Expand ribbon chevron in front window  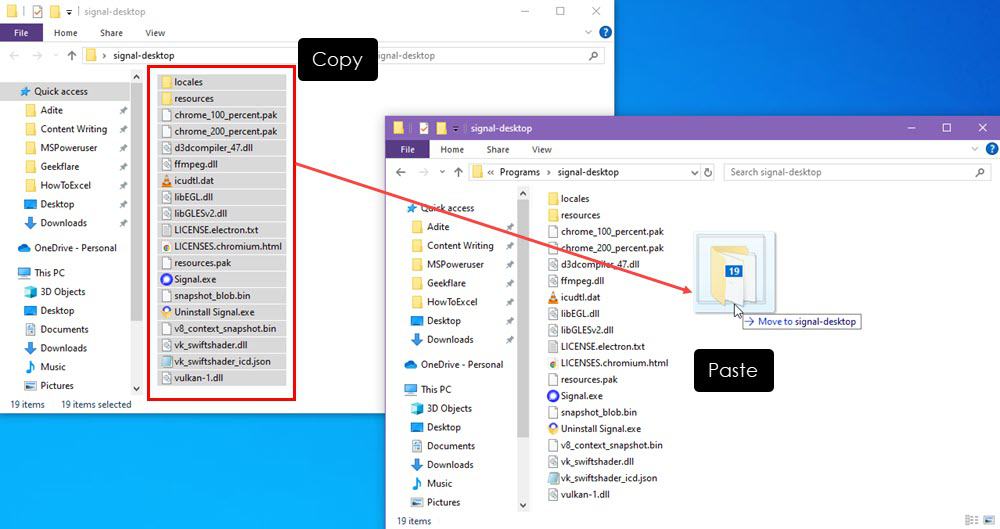pos(974,149)
